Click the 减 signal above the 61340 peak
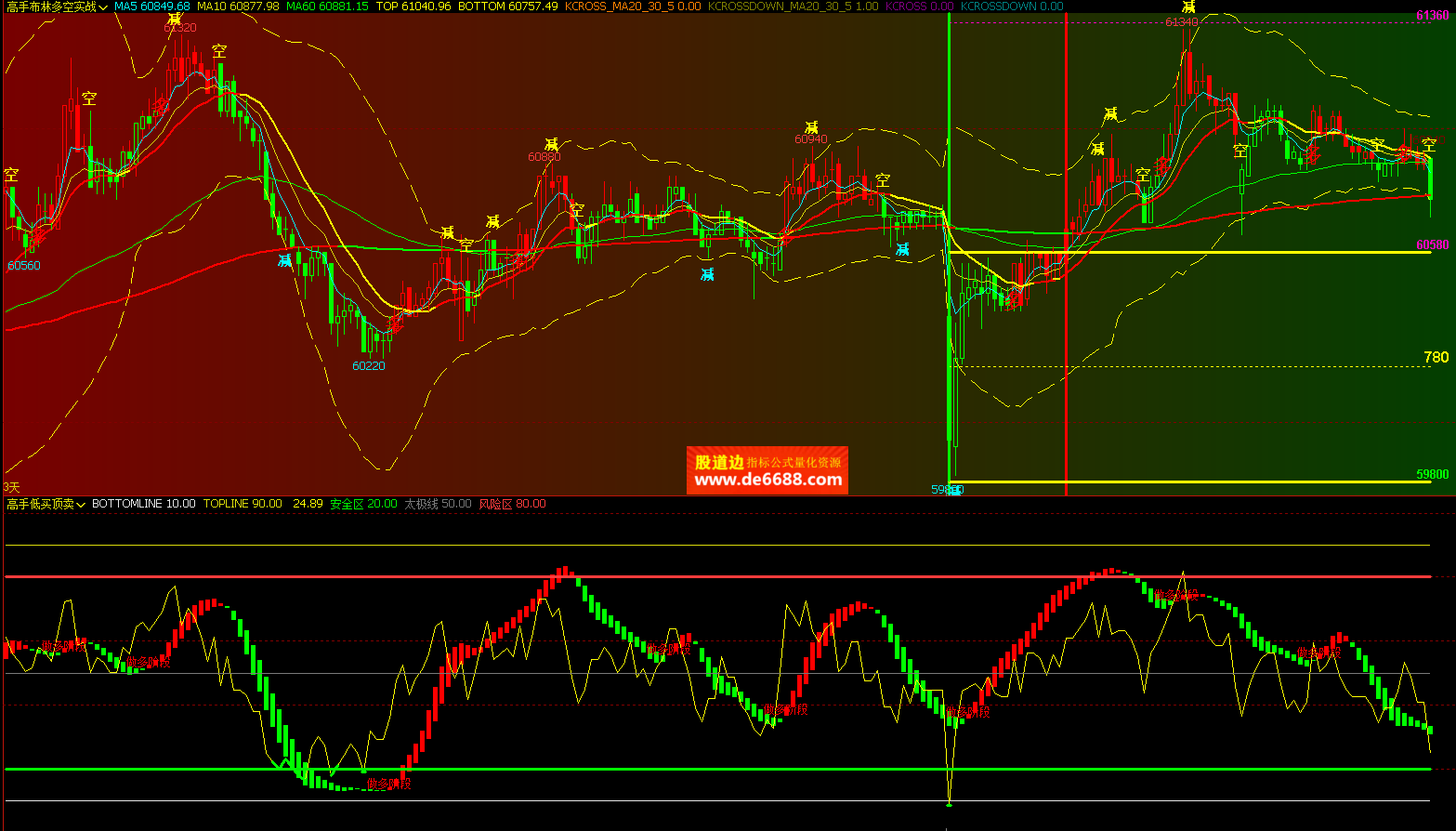Screen dimensions: 1456x831 point(1187,7)
